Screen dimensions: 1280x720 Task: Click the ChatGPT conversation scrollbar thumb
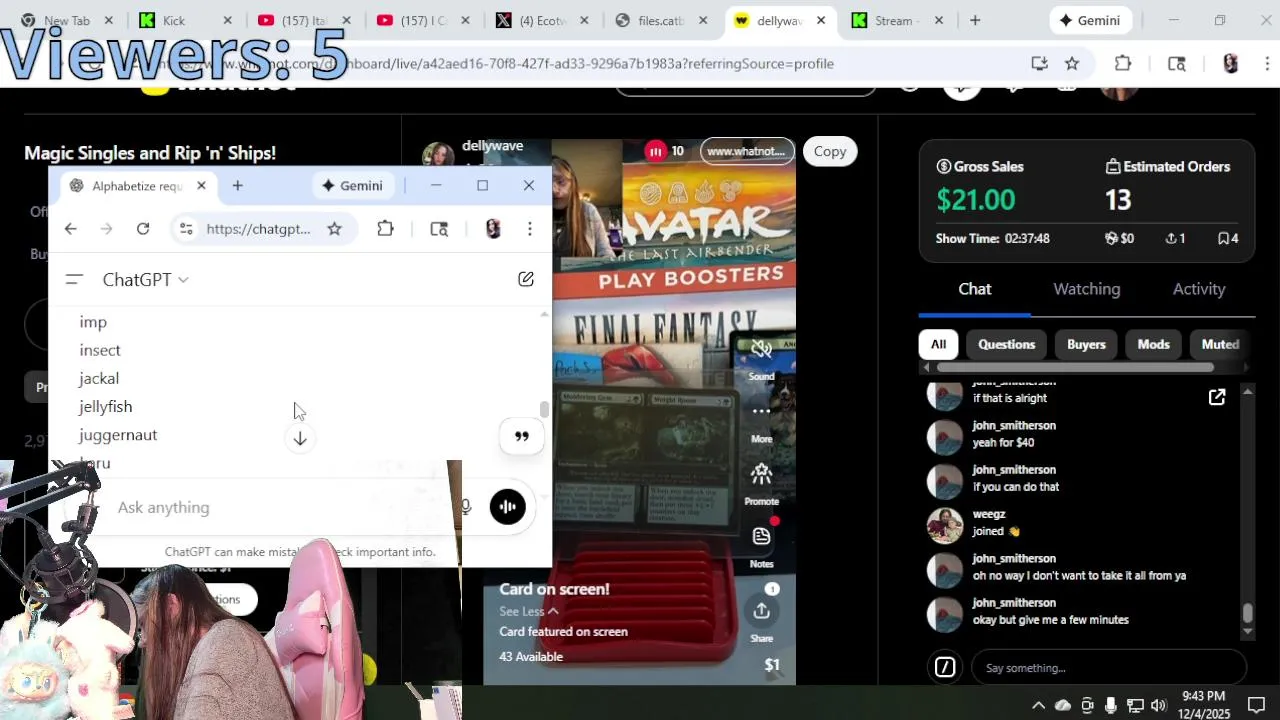[x=545, y=410]
